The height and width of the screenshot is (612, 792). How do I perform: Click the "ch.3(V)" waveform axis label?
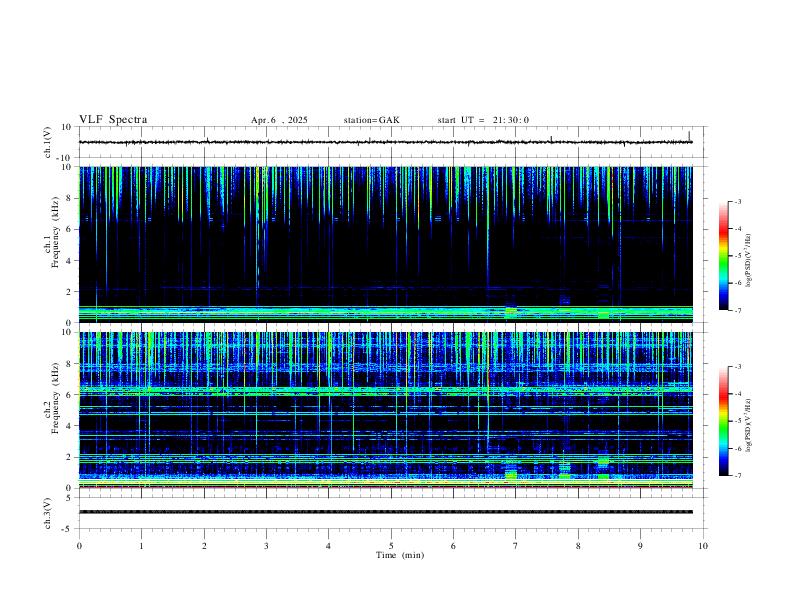(47, 513)
